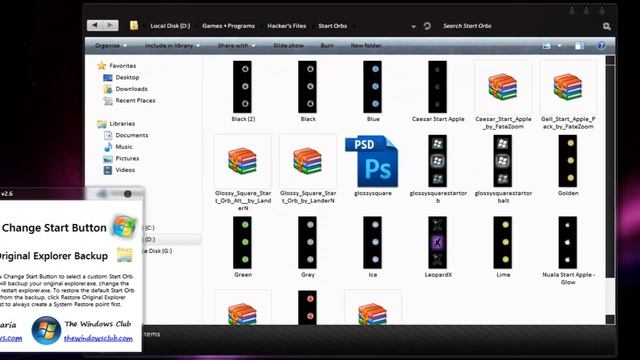Click the folder icon in address bar

134,26
